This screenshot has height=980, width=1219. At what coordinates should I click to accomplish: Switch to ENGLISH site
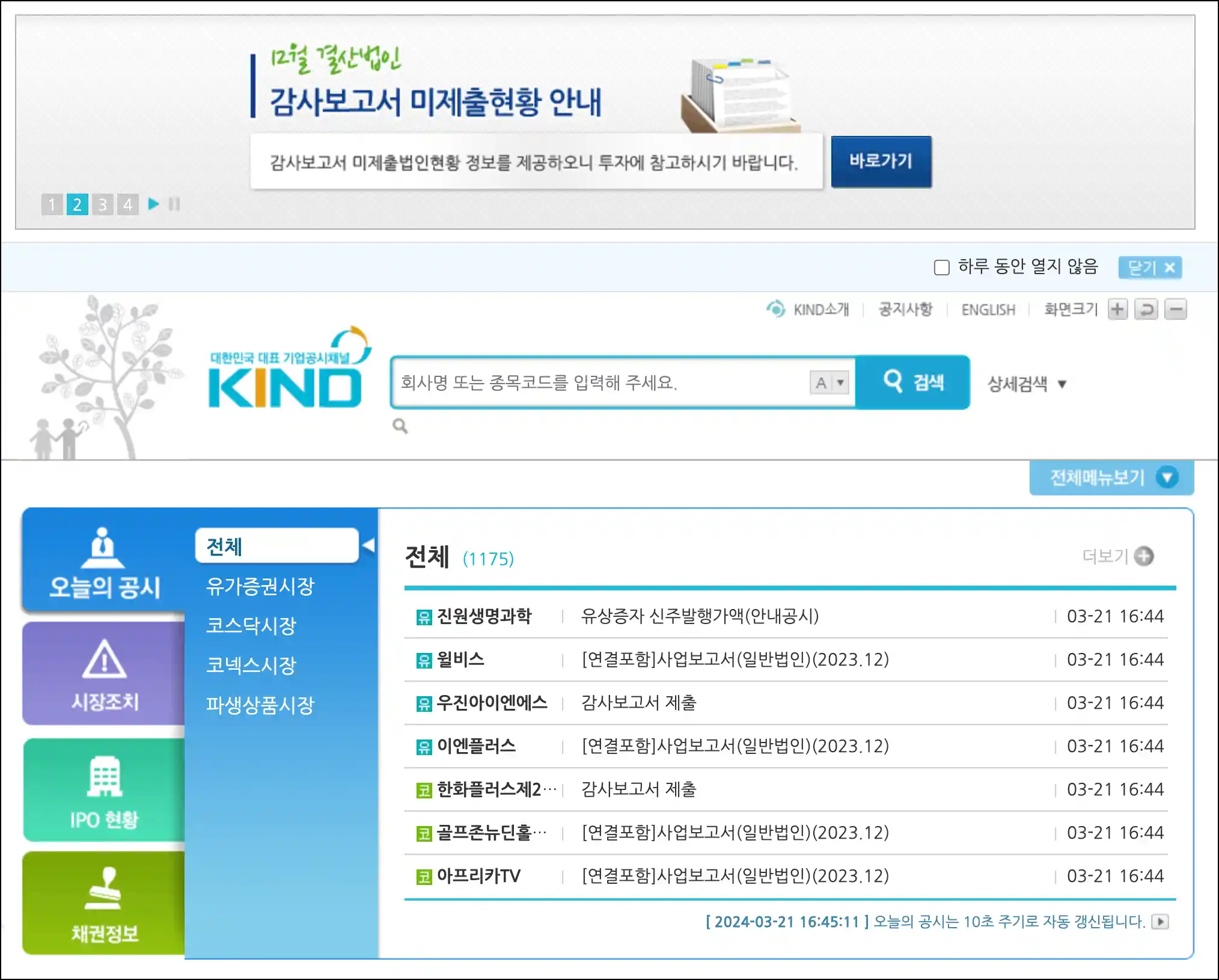click(x=988, y=310)
